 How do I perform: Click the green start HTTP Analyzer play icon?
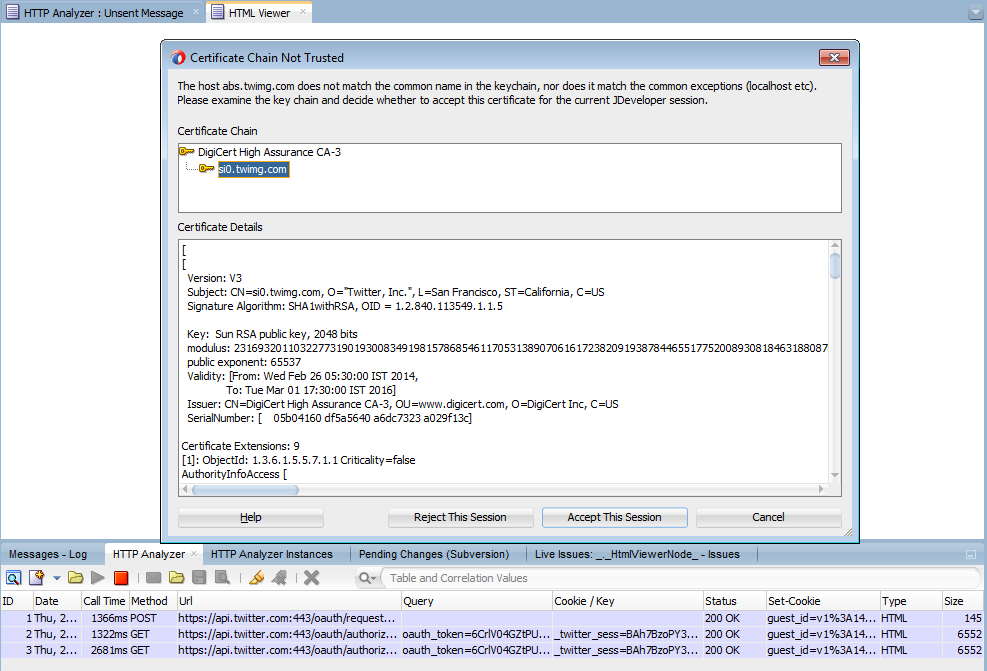click(98, 577)
